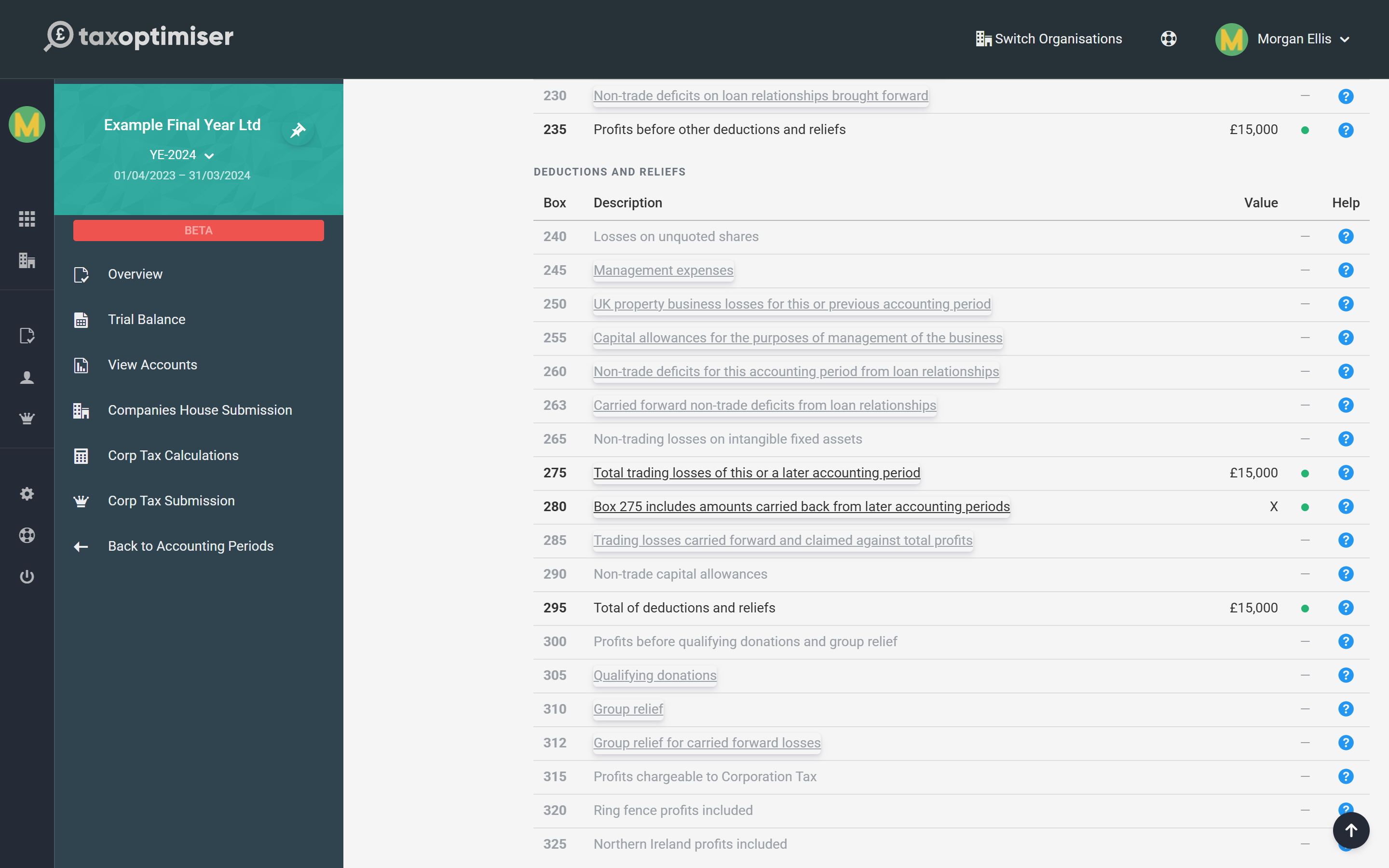
Task: Click the lifebuoy support icon in header
Action: [1169, 39]
